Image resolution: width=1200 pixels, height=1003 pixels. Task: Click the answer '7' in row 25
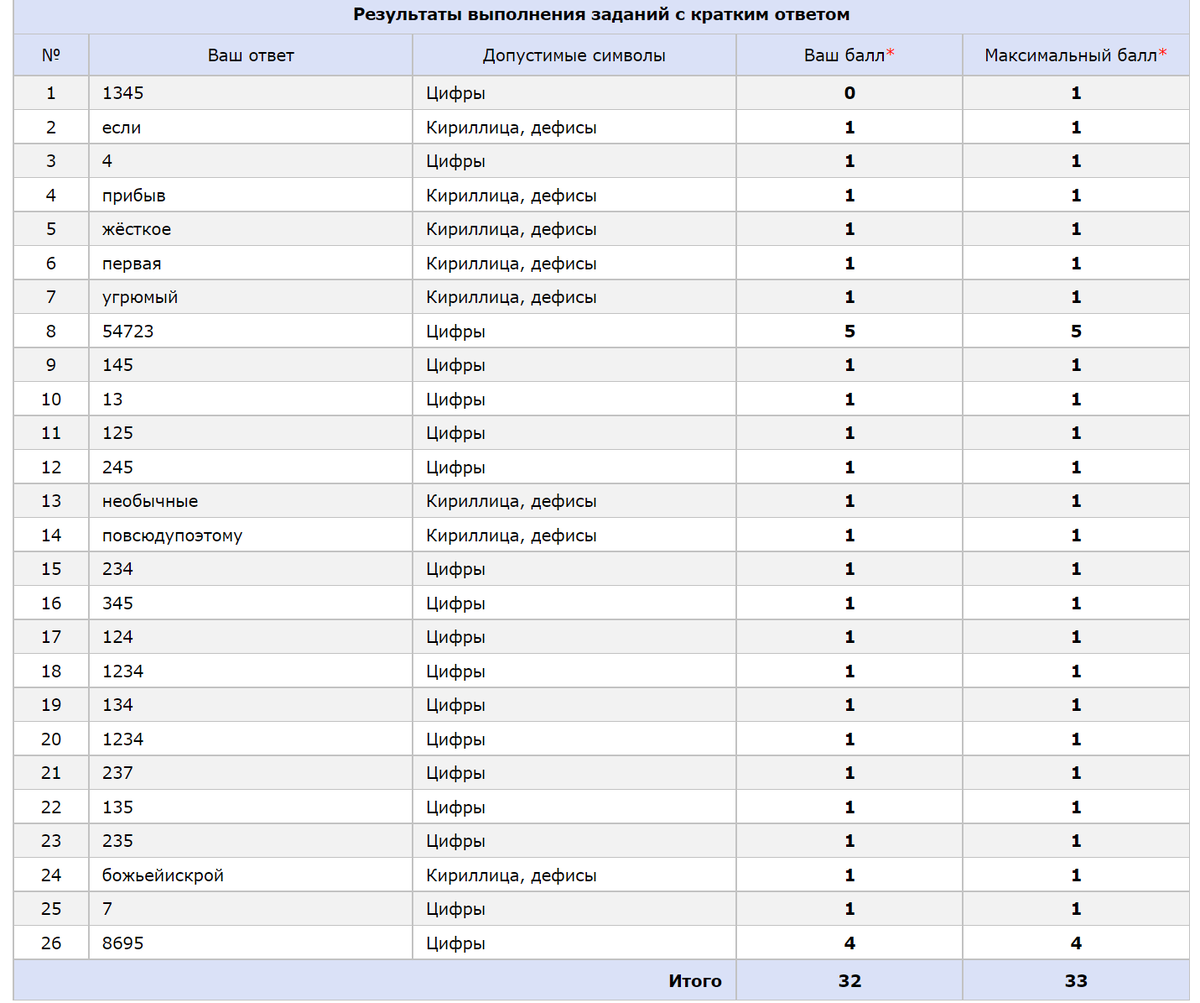pos(107,909)
